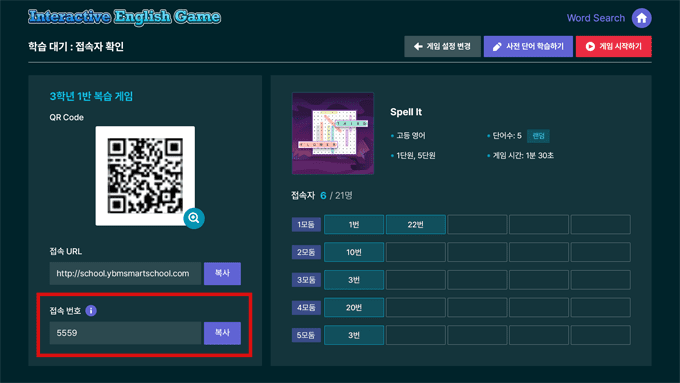Click student 22번 in 1모둠
680x383 pixels.
[415, 225]
